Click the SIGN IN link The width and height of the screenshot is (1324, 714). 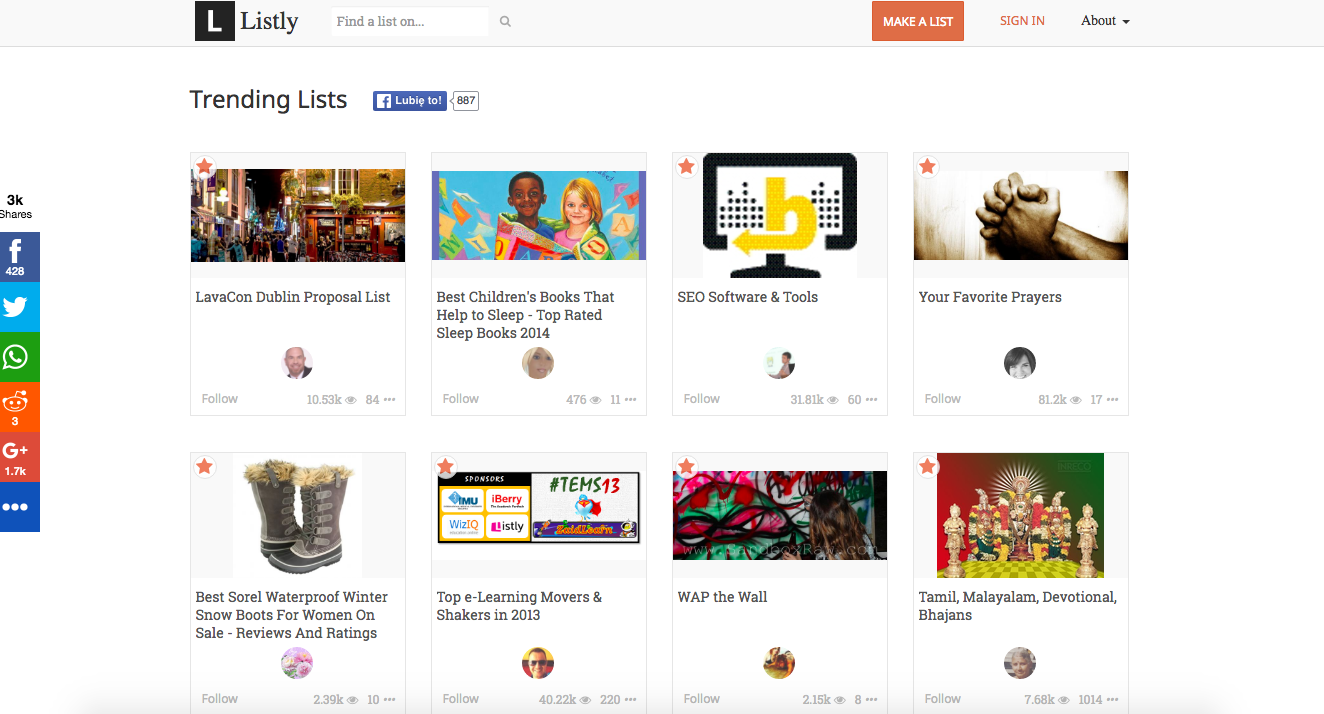(1022, 21)
